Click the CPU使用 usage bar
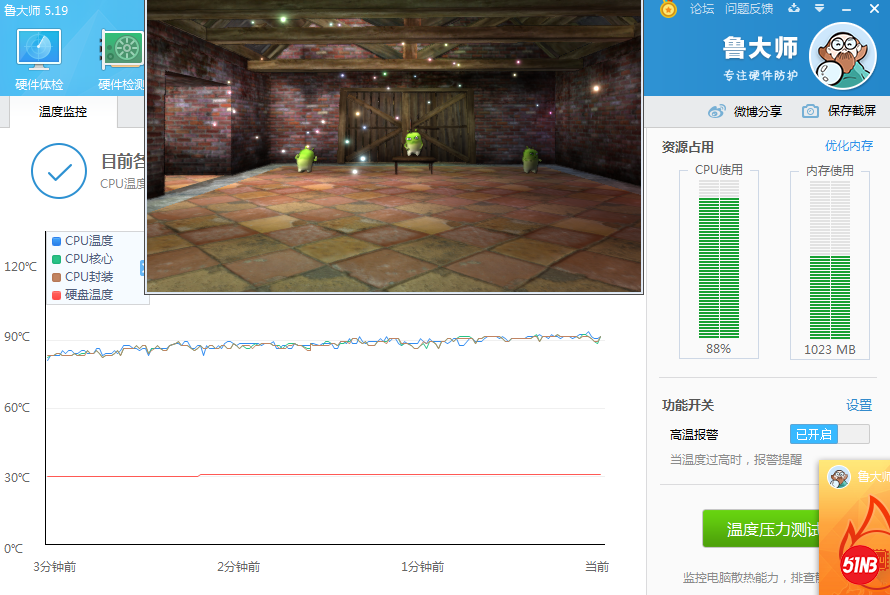This screenshot has width=890, height=595. 719,259
